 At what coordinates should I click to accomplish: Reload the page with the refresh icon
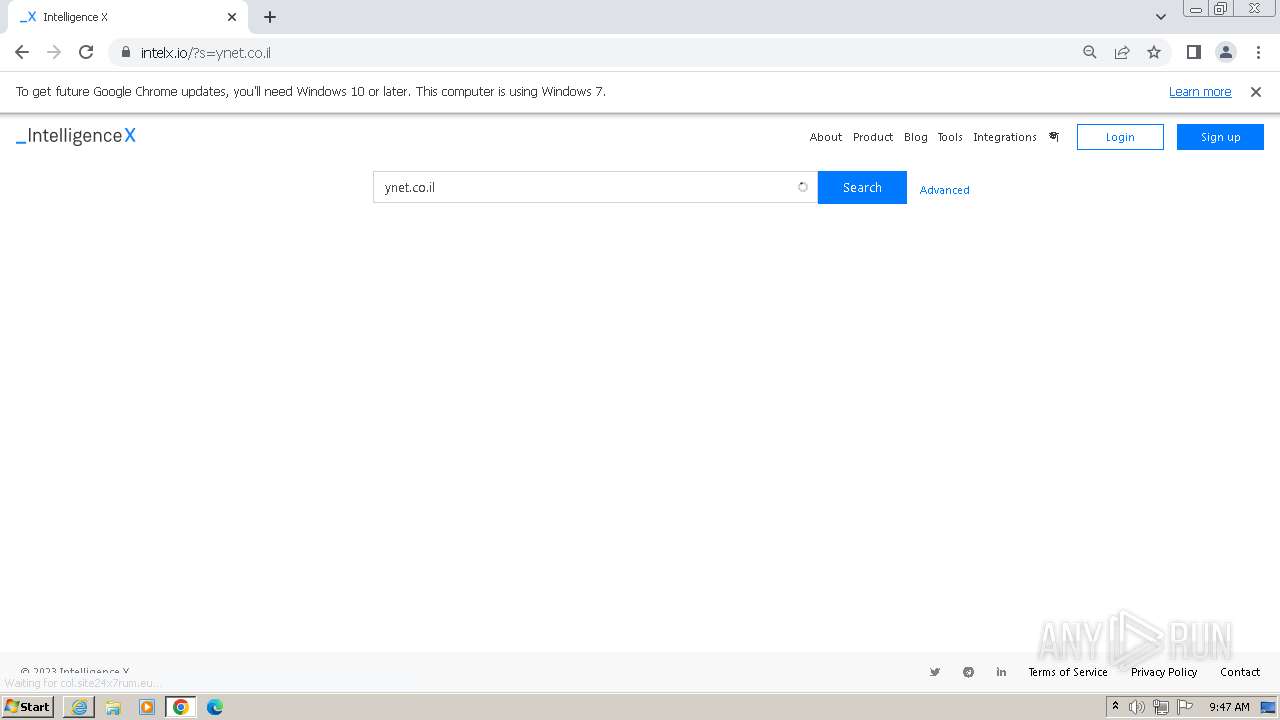[86, 52]
